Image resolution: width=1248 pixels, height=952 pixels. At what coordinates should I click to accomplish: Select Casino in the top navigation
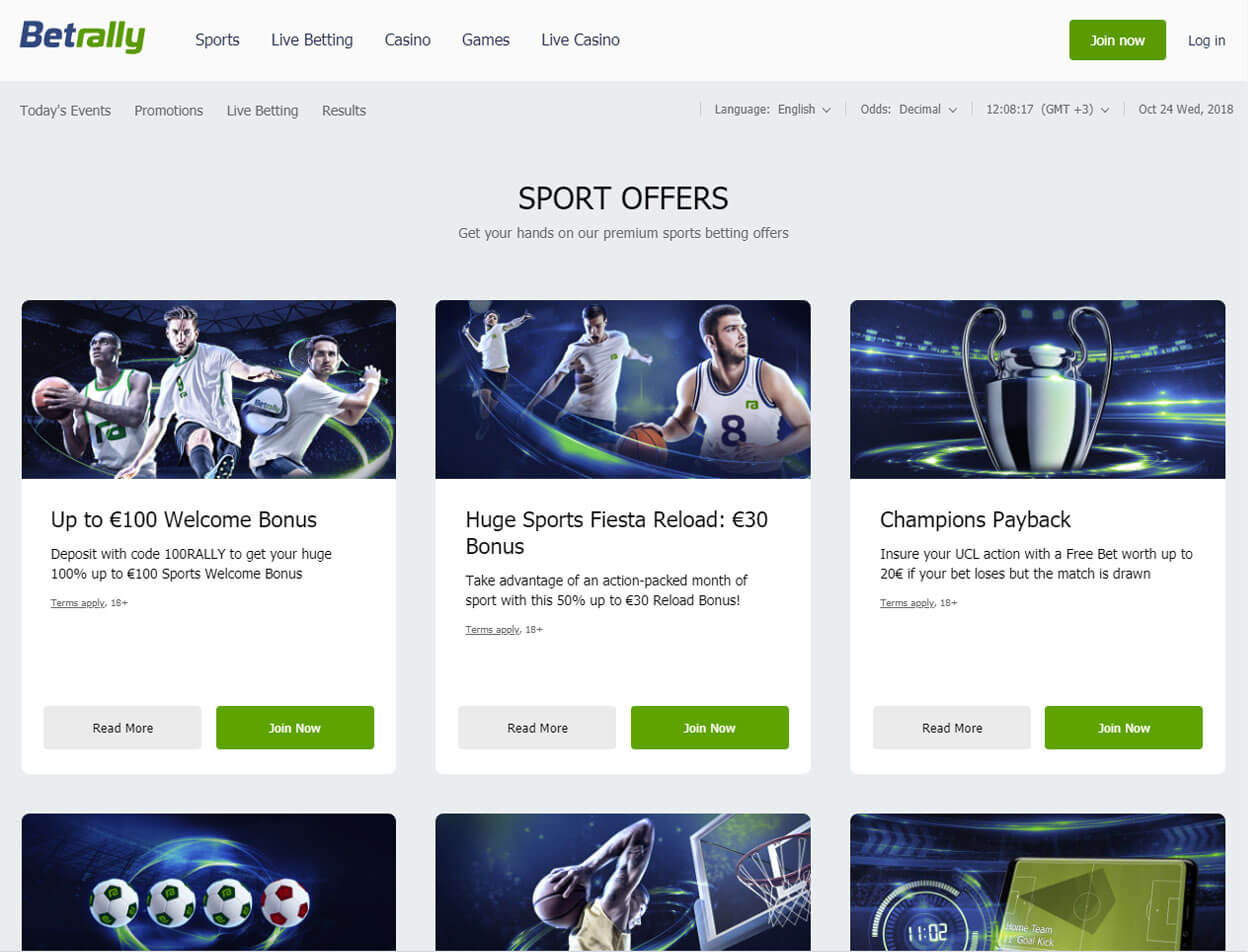tap(407, 40)
